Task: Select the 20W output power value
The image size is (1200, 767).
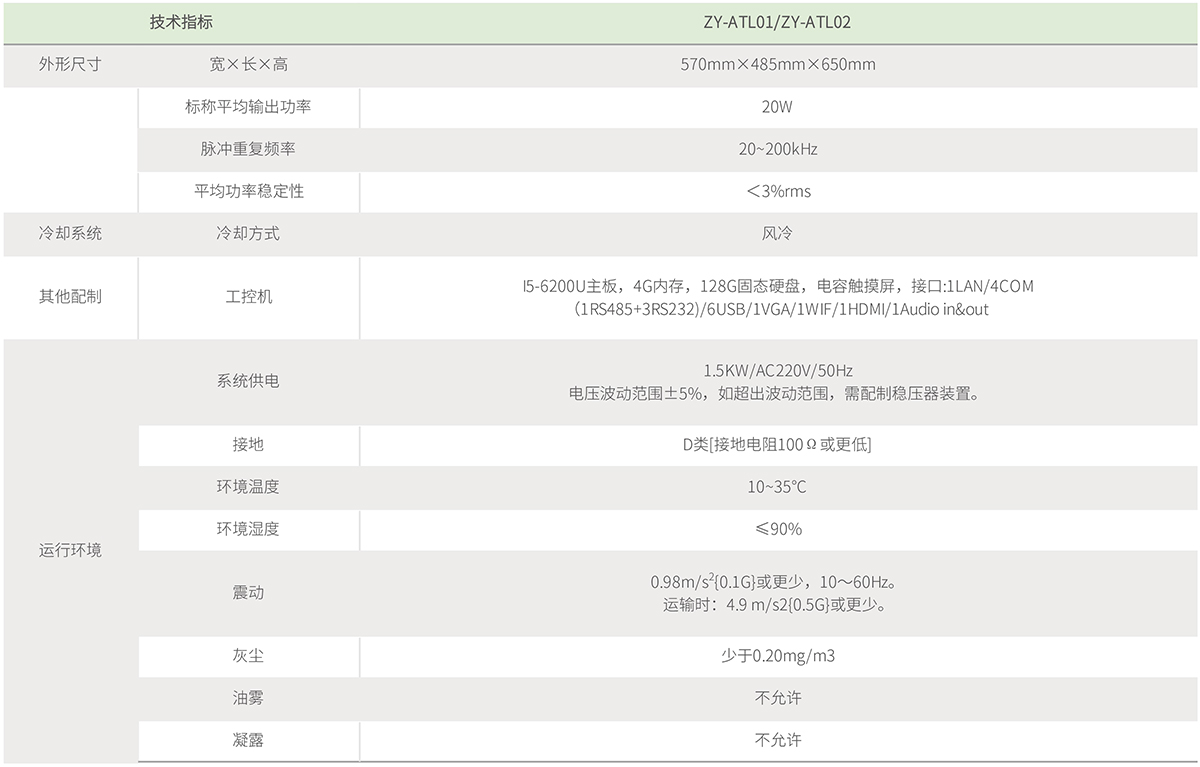Action: [778, 106]
